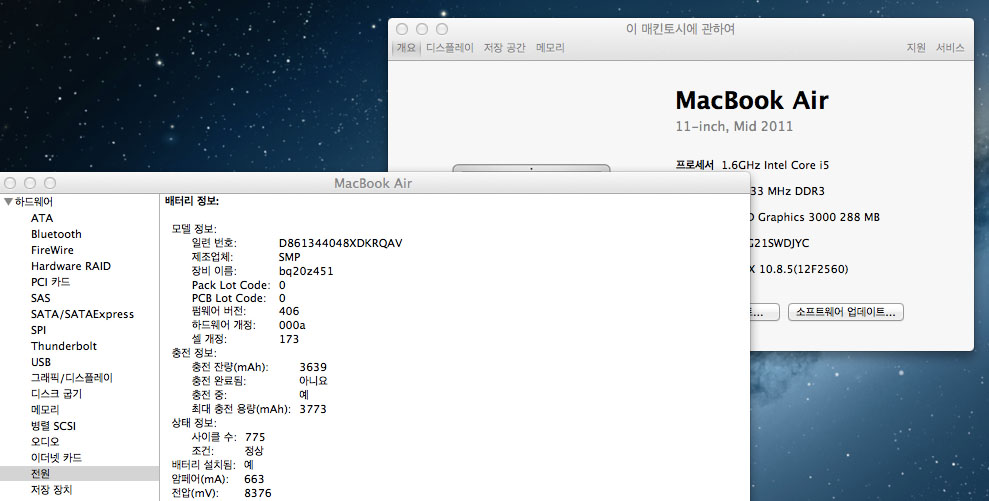Open the FireWire hardware entry
Screen dimensions: 989x501
tap(52, 250)
